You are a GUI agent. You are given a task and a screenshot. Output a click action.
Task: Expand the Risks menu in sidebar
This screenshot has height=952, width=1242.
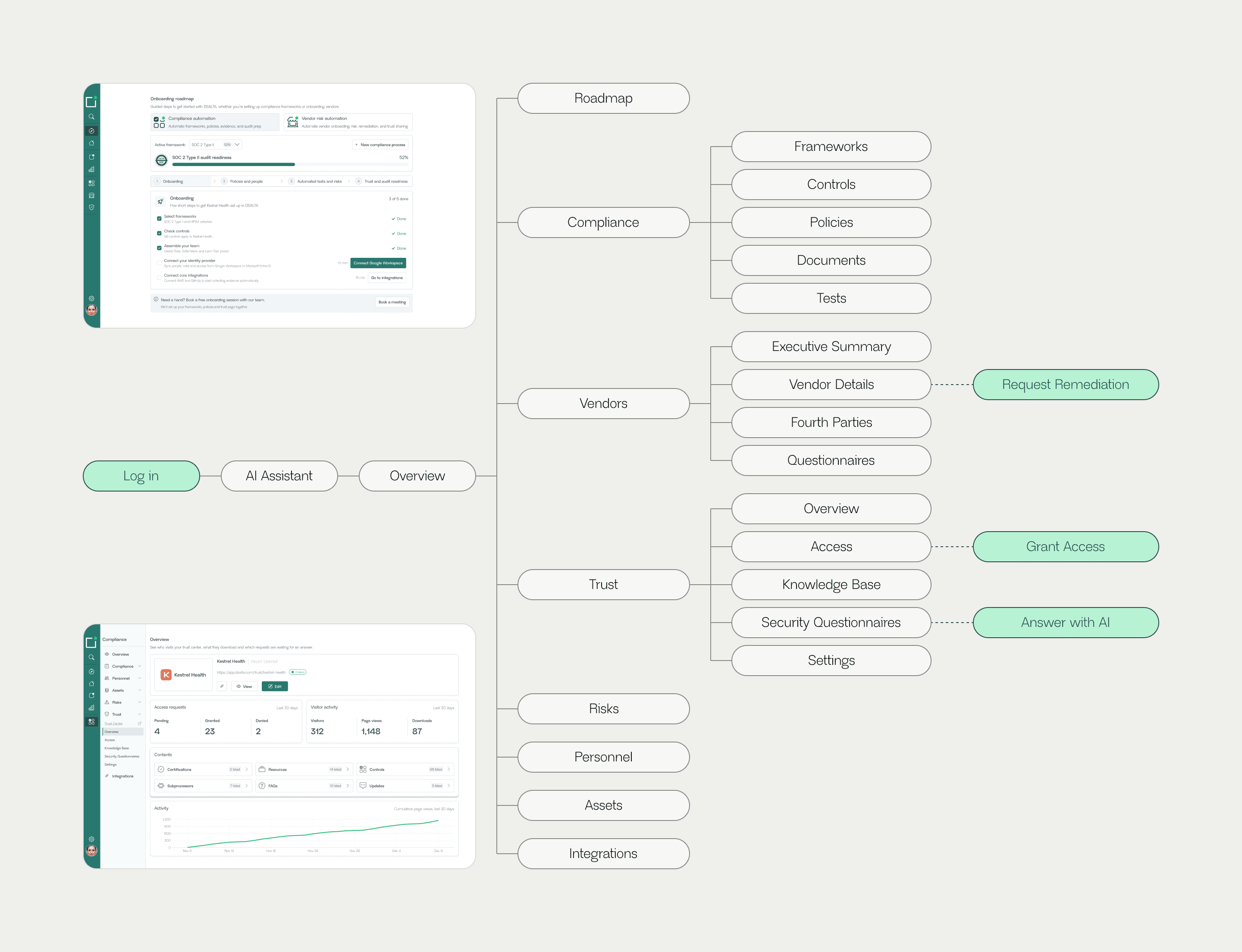[x=122, y=702]
